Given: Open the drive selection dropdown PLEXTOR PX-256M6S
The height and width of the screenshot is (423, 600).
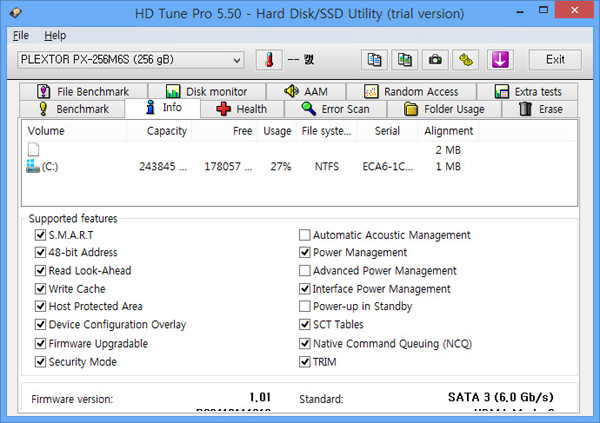Looking at the screenshot, I should [130, 60].
